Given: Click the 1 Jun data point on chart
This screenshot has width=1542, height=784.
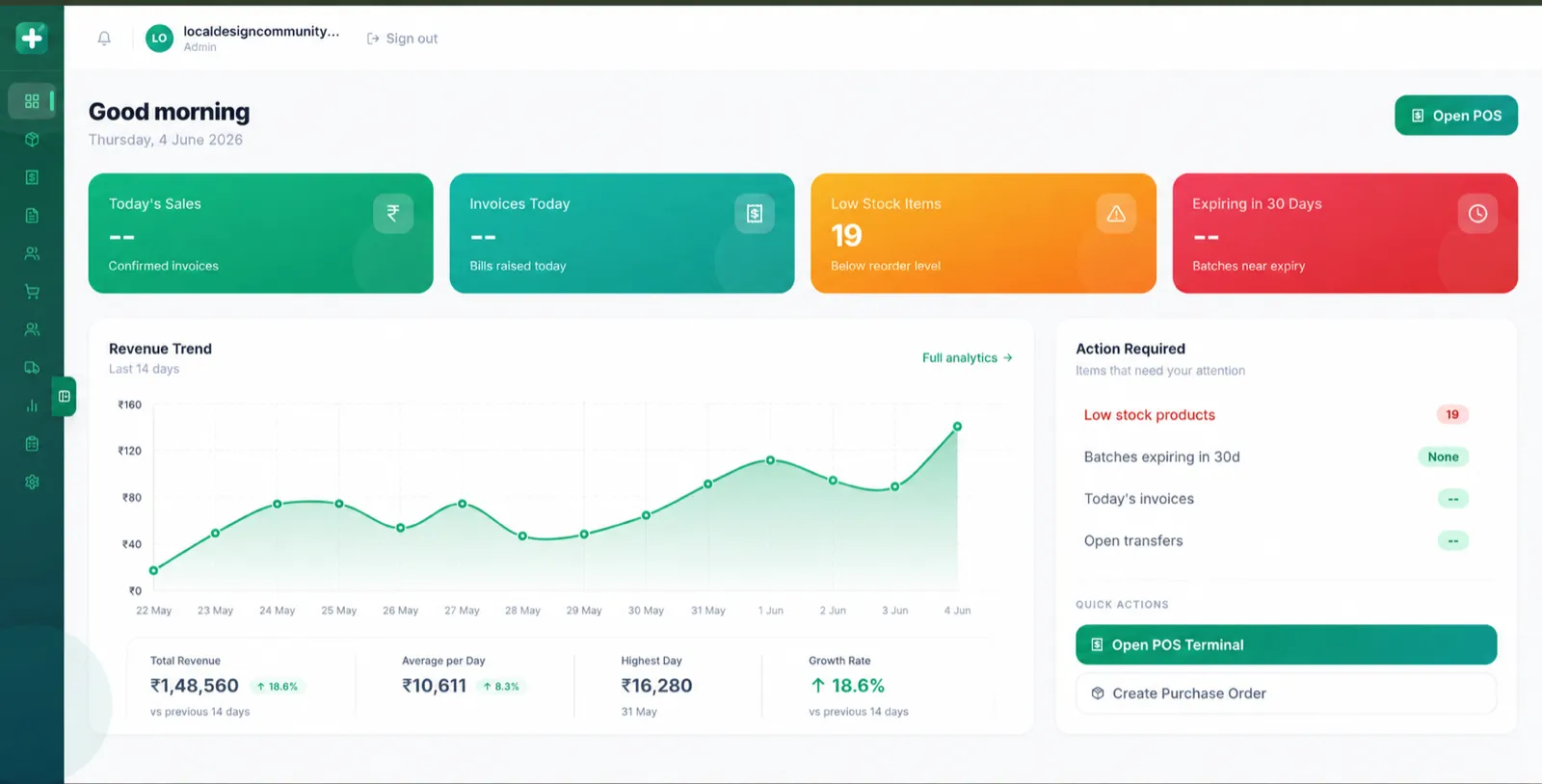Looking at the screenshot, I should pos(770,460).
